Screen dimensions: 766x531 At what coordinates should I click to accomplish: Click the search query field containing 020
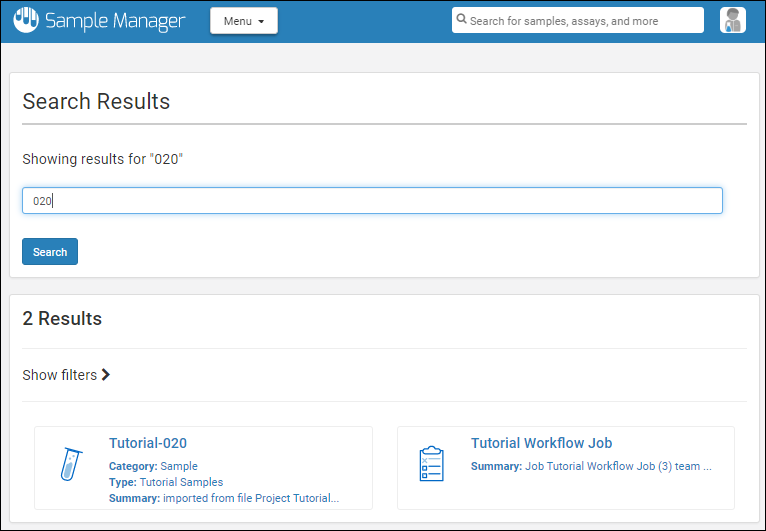[x=372, y=201]
